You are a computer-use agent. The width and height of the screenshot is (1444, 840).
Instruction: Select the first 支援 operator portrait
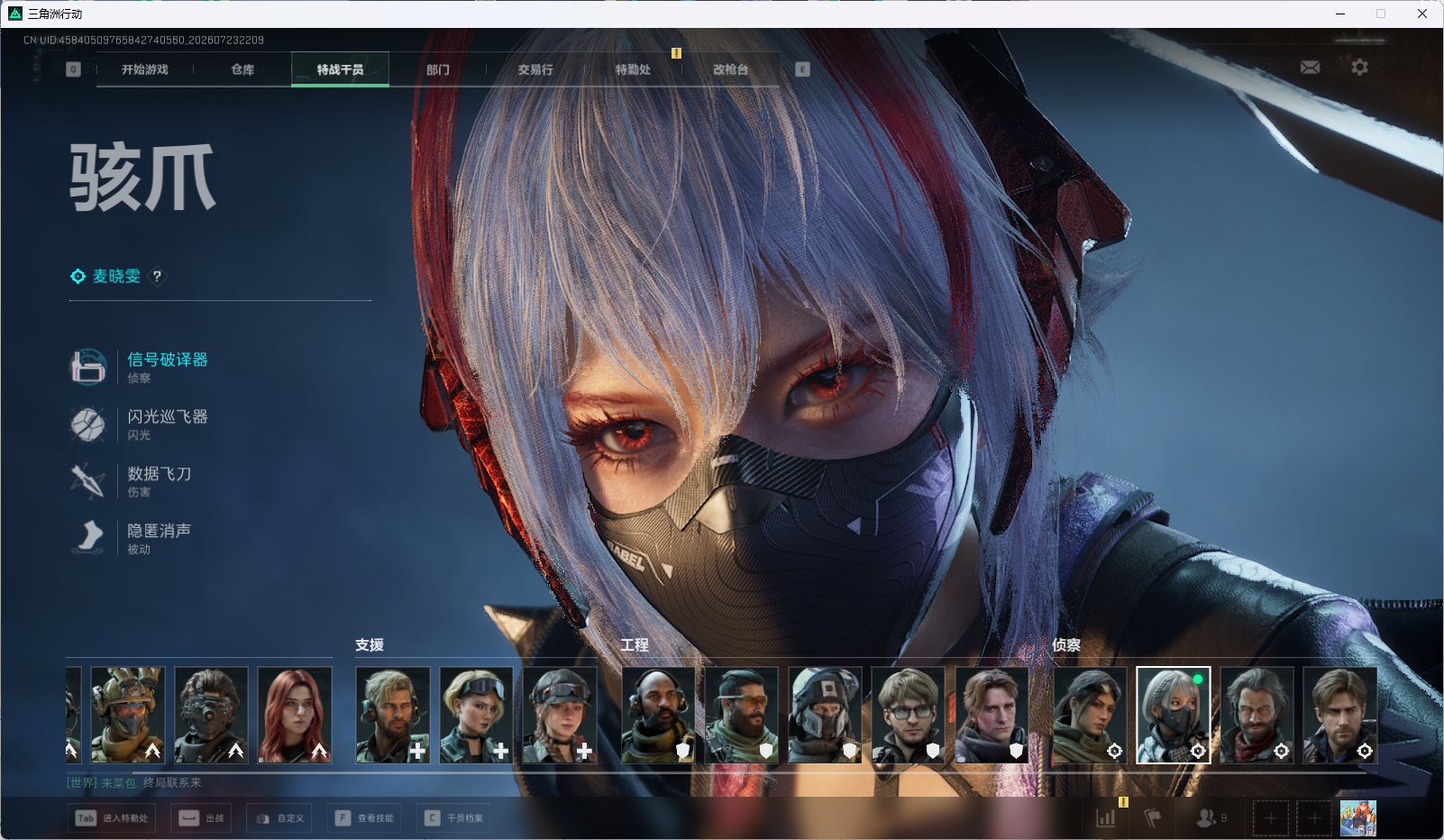pyautogui.click(x=393, y=716)
